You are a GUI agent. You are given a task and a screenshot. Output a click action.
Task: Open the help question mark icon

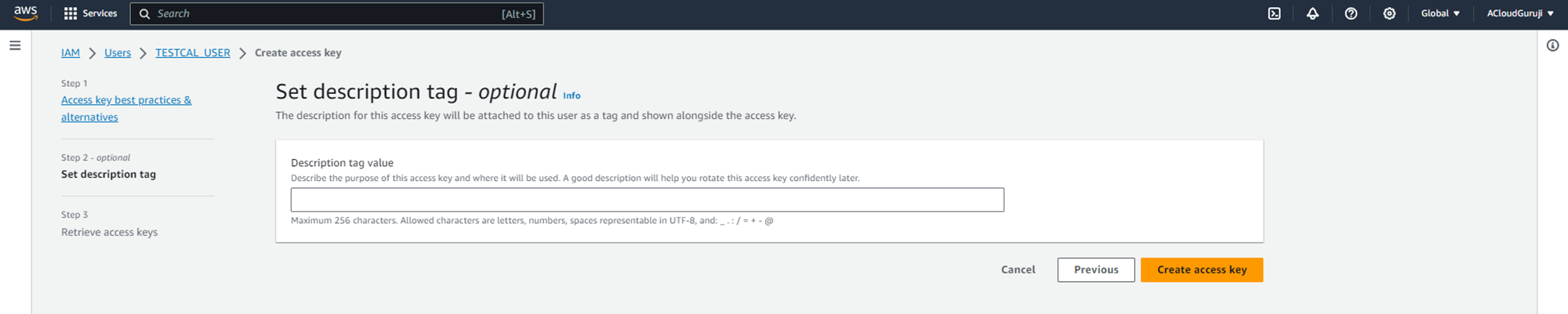click(x=1351, y=13)
